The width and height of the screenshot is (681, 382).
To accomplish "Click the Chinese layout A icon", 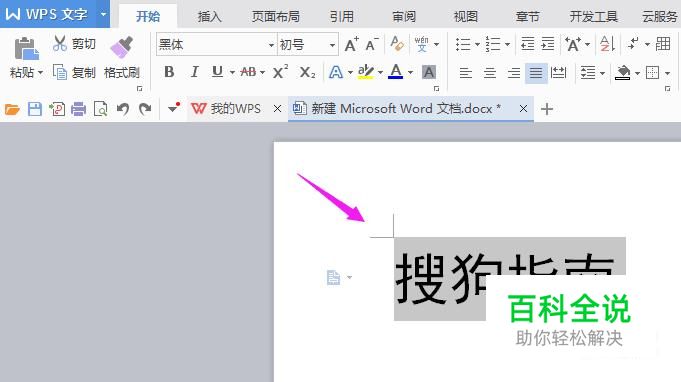I will 573,44.
